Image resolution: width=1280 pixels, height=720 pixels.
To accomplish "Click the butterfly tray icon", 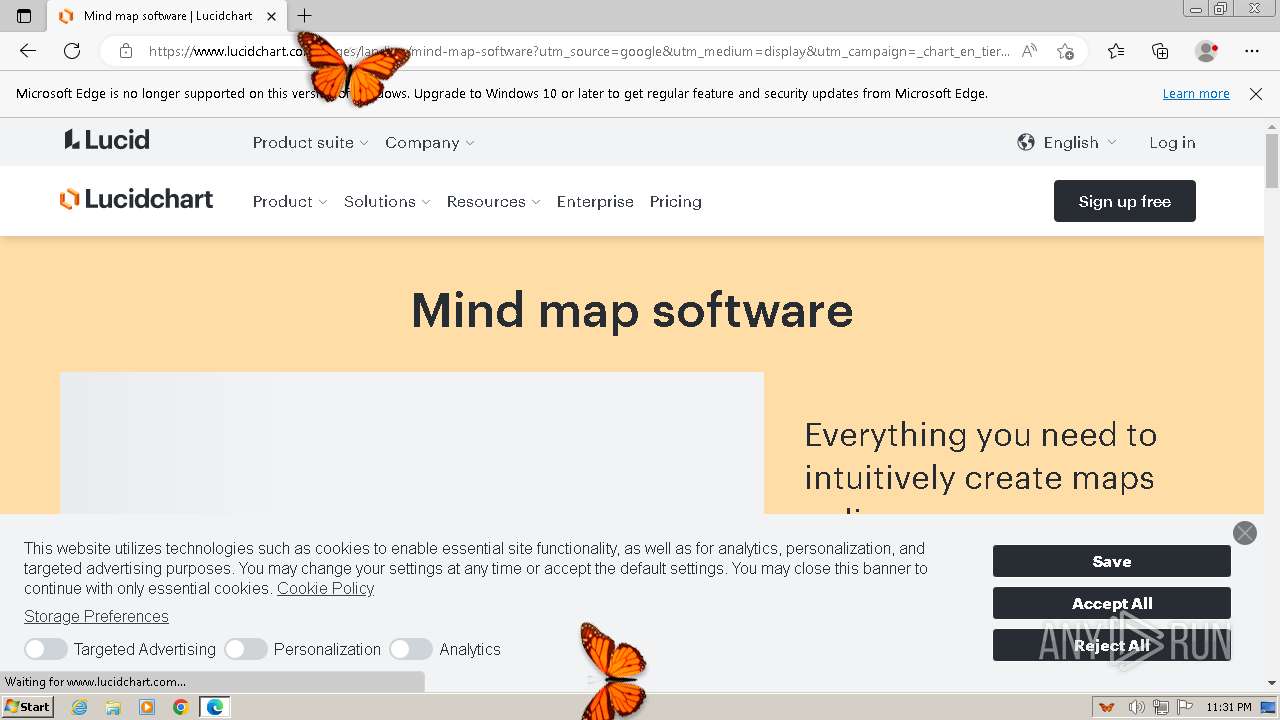I will [1107, 707].
